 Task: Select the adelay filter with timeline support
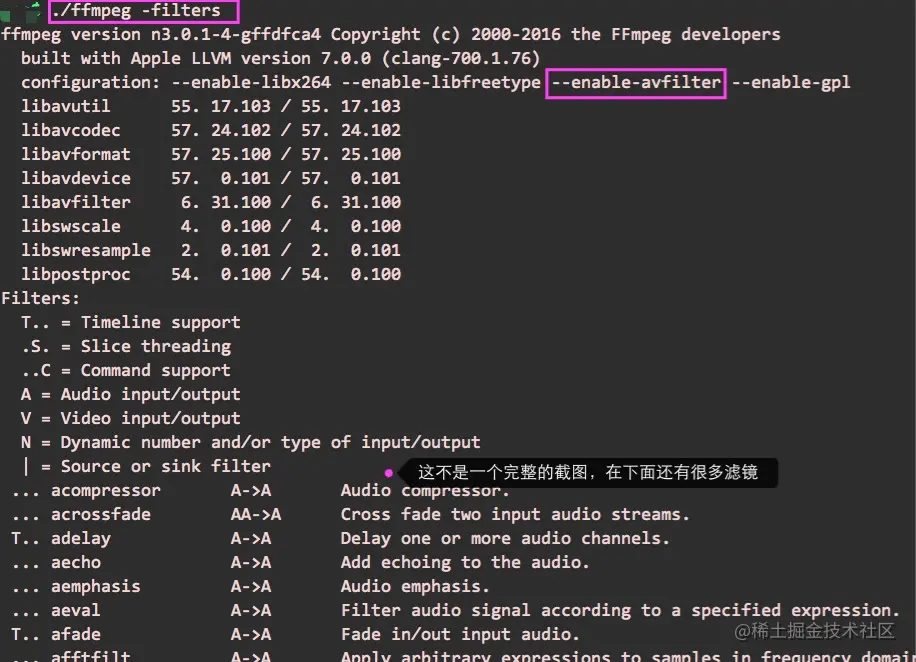[80, 538]
